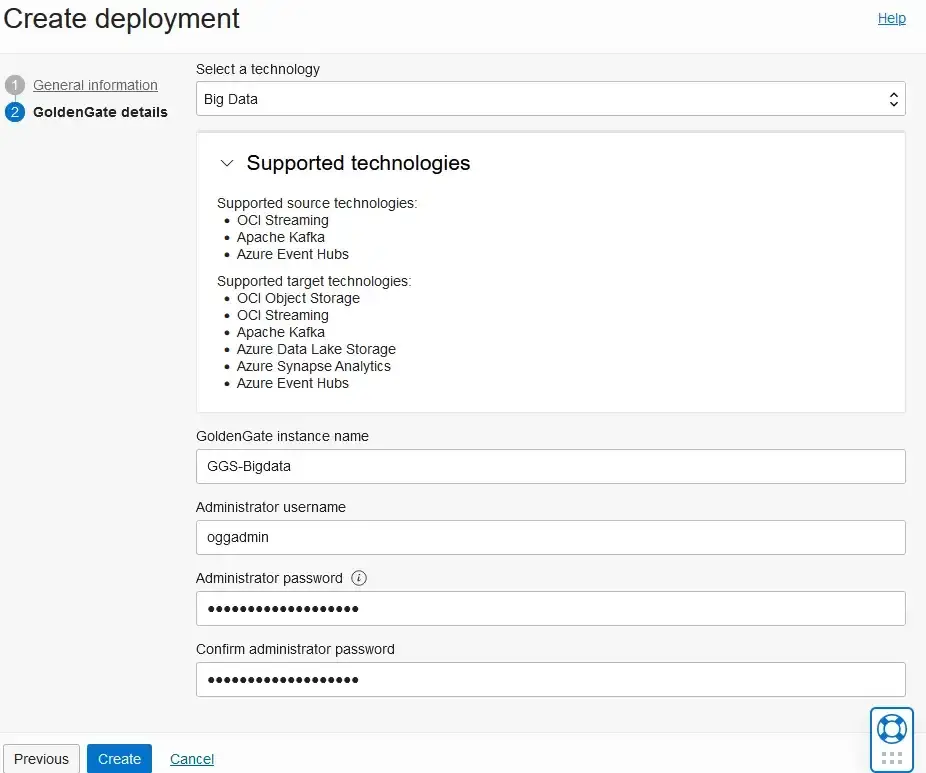Click the step 1 numbered circle
The image size is (926, 773).
tap(13, 85)
